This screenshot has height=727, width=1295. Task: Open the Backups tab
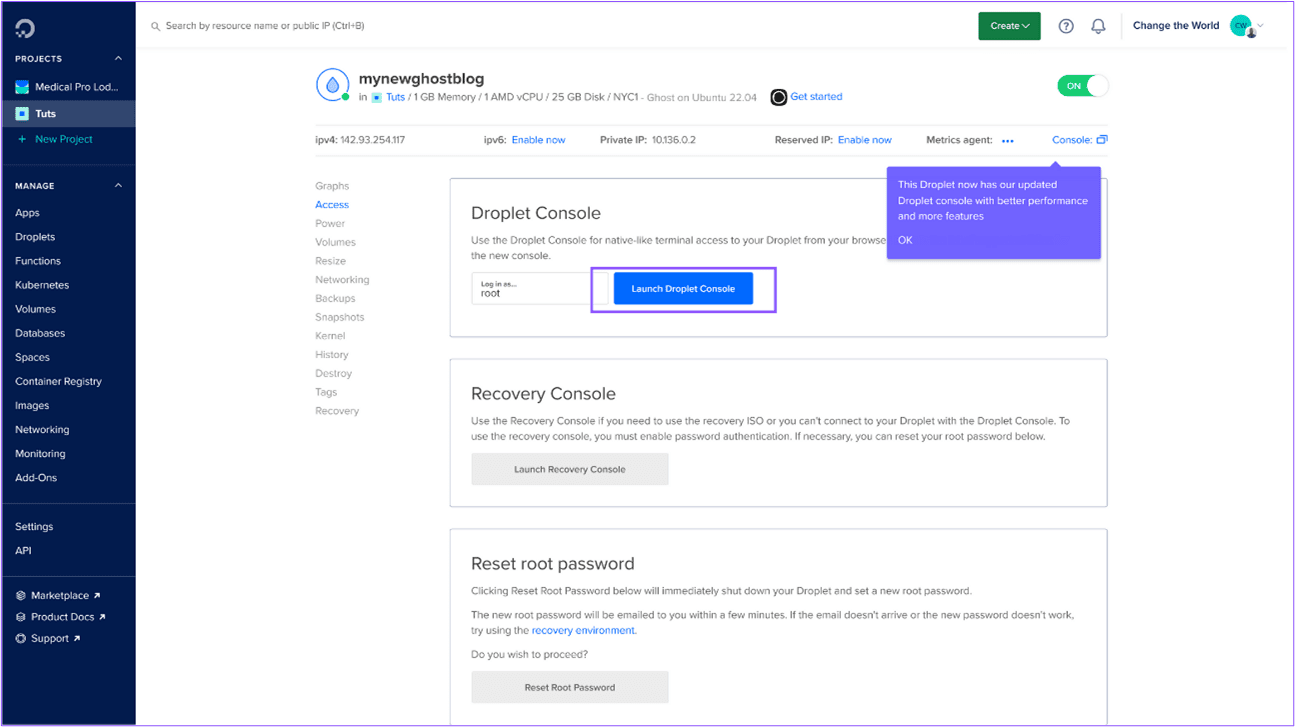tap(335, 299)
